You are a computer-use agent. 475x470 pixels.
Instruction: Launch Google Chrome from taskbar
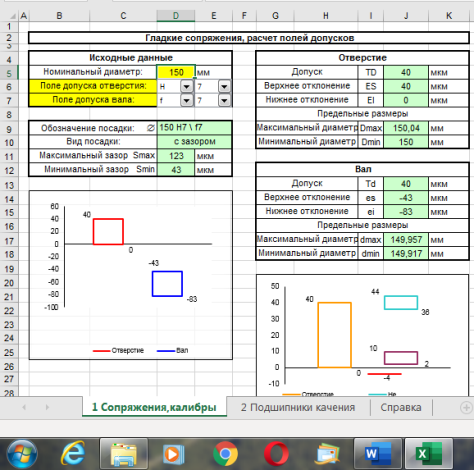click(x=225, y=454)
